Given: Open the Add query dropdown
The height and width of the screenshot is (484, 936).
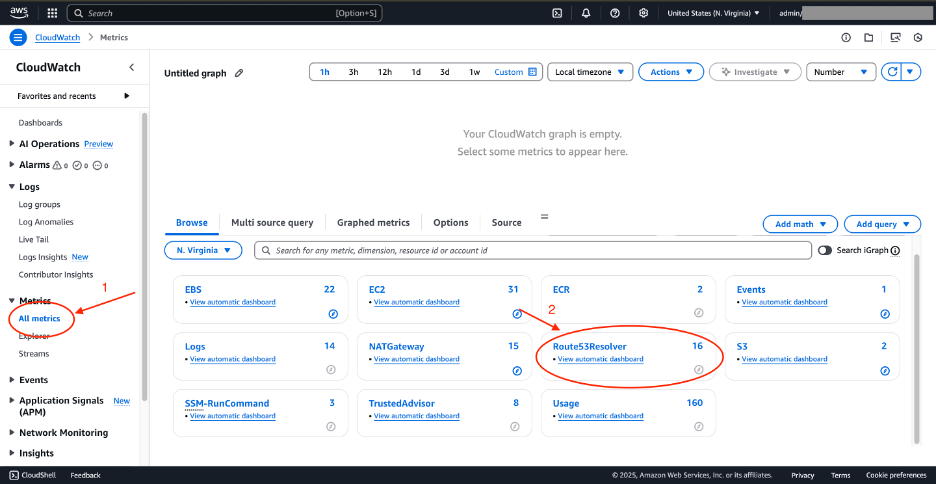Looking at the screenshot, I should pos(882,224).
